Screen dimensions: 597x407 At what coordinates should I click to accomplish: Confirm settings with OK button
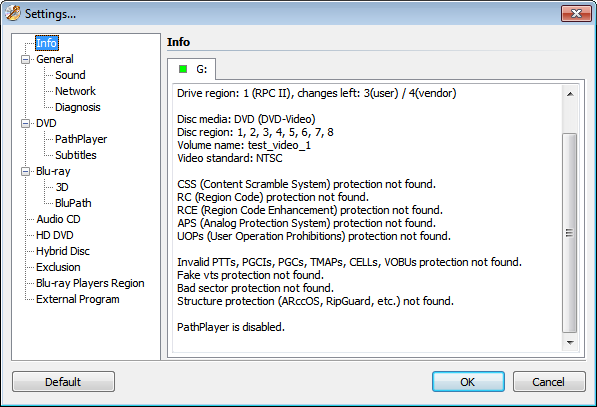468,381
